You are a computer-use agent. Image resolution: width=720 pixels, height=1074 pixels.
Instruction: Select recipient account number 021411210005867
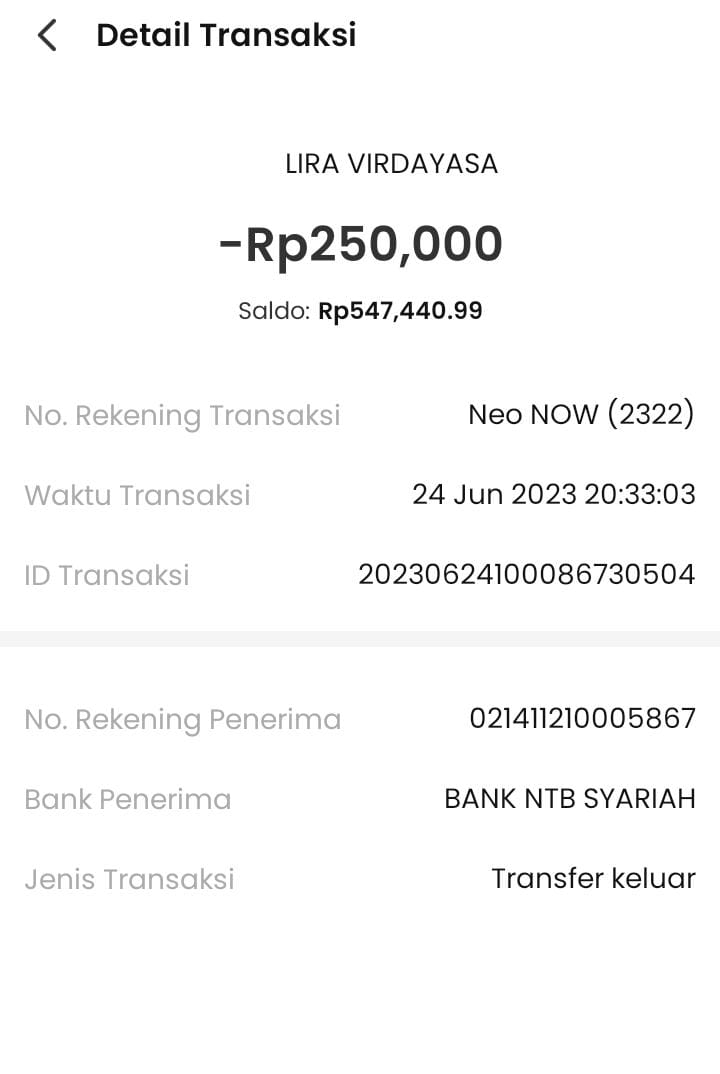582,718
